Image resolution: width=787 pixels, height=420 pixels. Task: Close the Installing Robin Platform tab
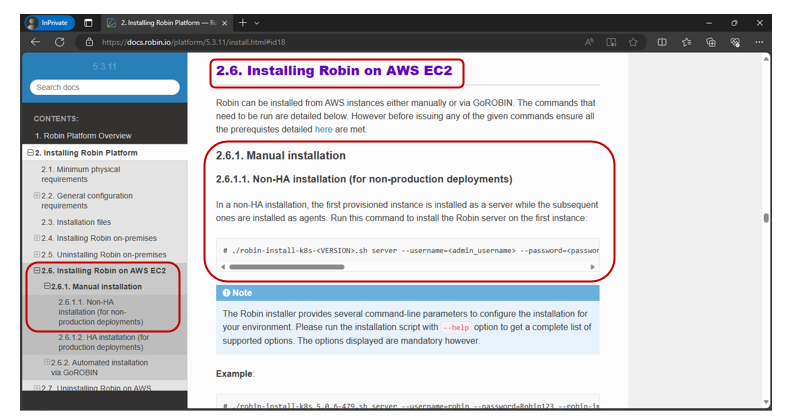click(x=224, y=23)
